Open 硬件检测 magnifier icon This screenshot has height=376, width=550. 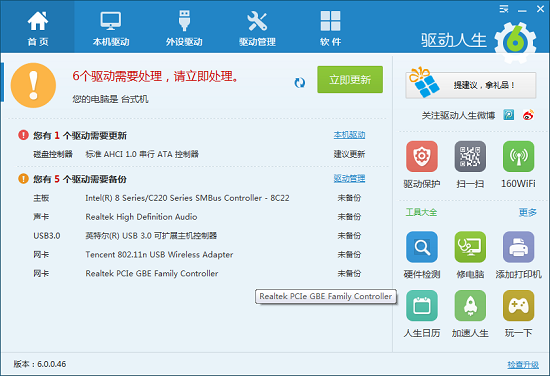click(422, 247)
